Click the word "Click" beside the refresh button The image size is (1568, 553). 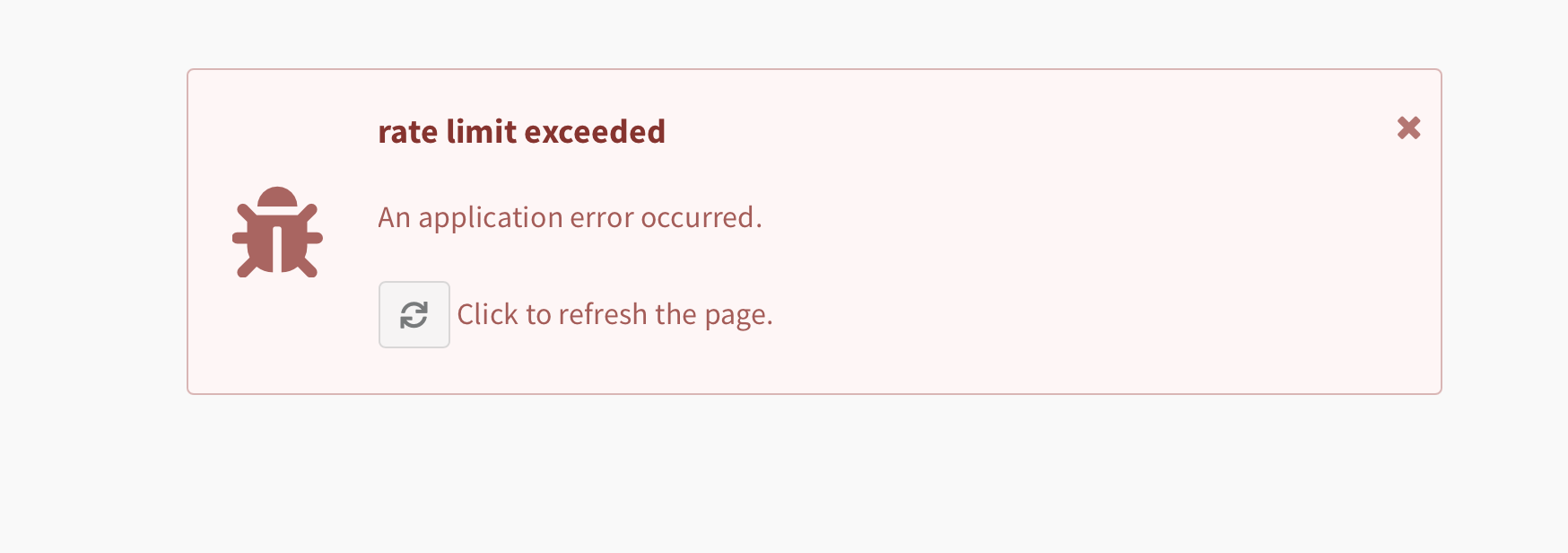[x=487, y=314]
